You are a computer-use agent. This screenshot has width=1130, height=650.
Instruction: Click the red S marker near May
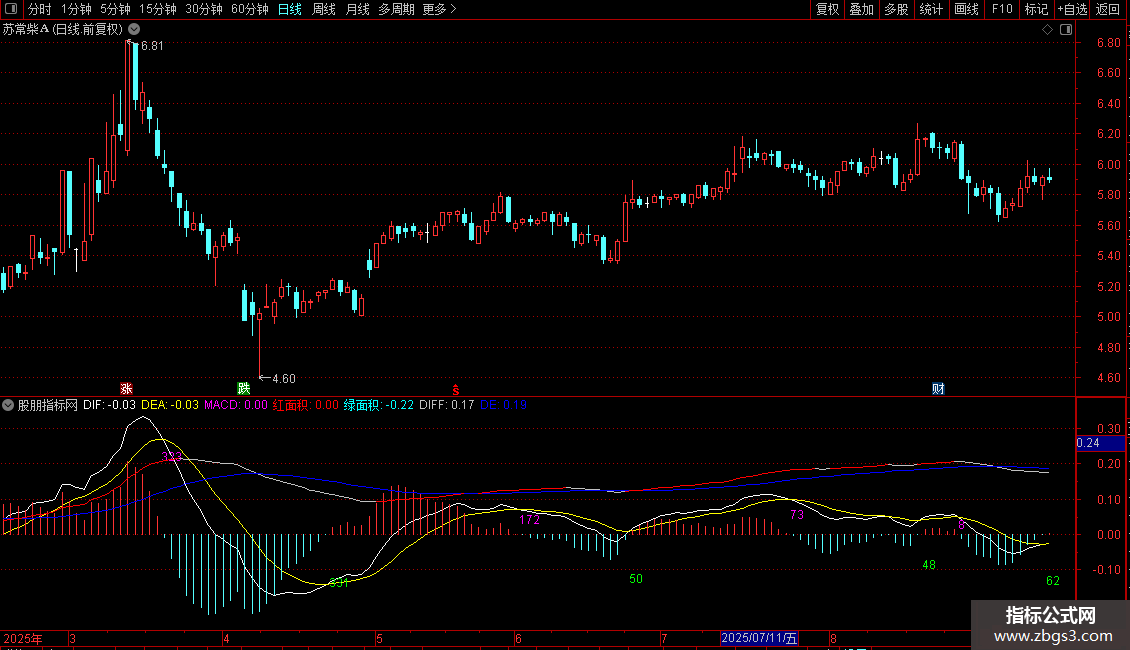(x=455, y=389)
